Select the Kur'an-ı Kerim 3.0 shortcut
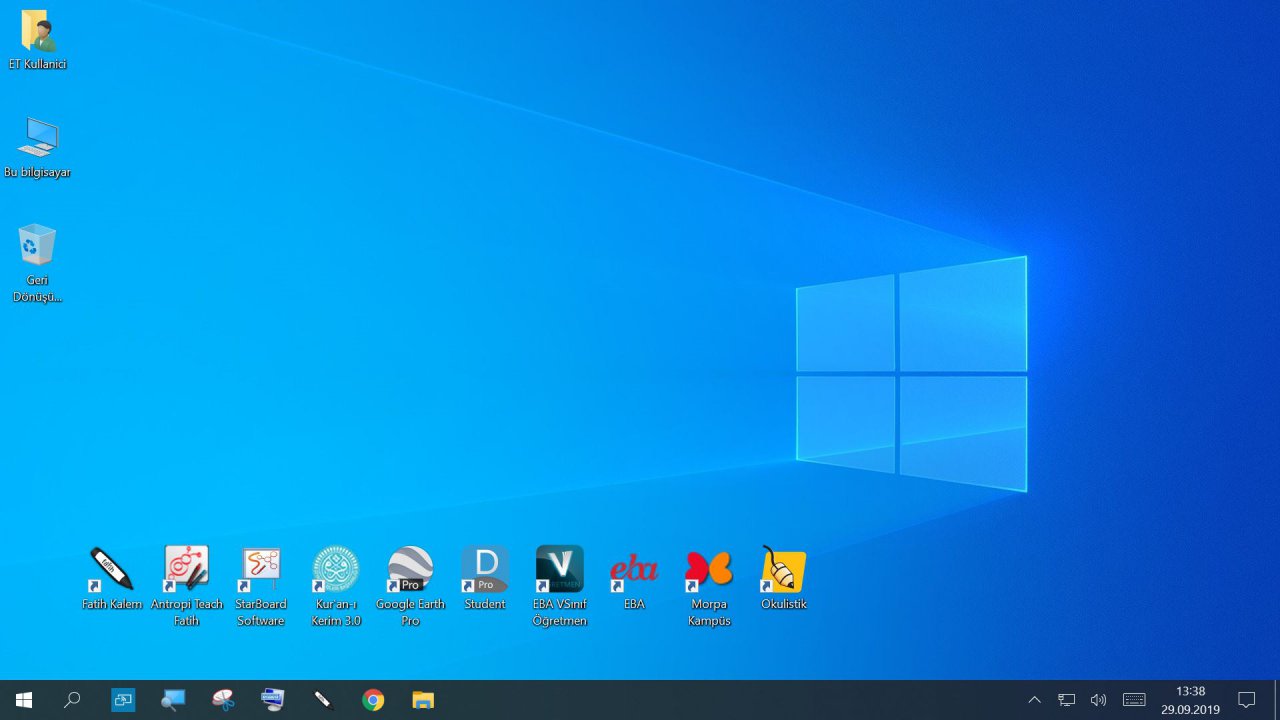Image resolution: width=1280 pixels, height=720 pixels. [335, 570]
